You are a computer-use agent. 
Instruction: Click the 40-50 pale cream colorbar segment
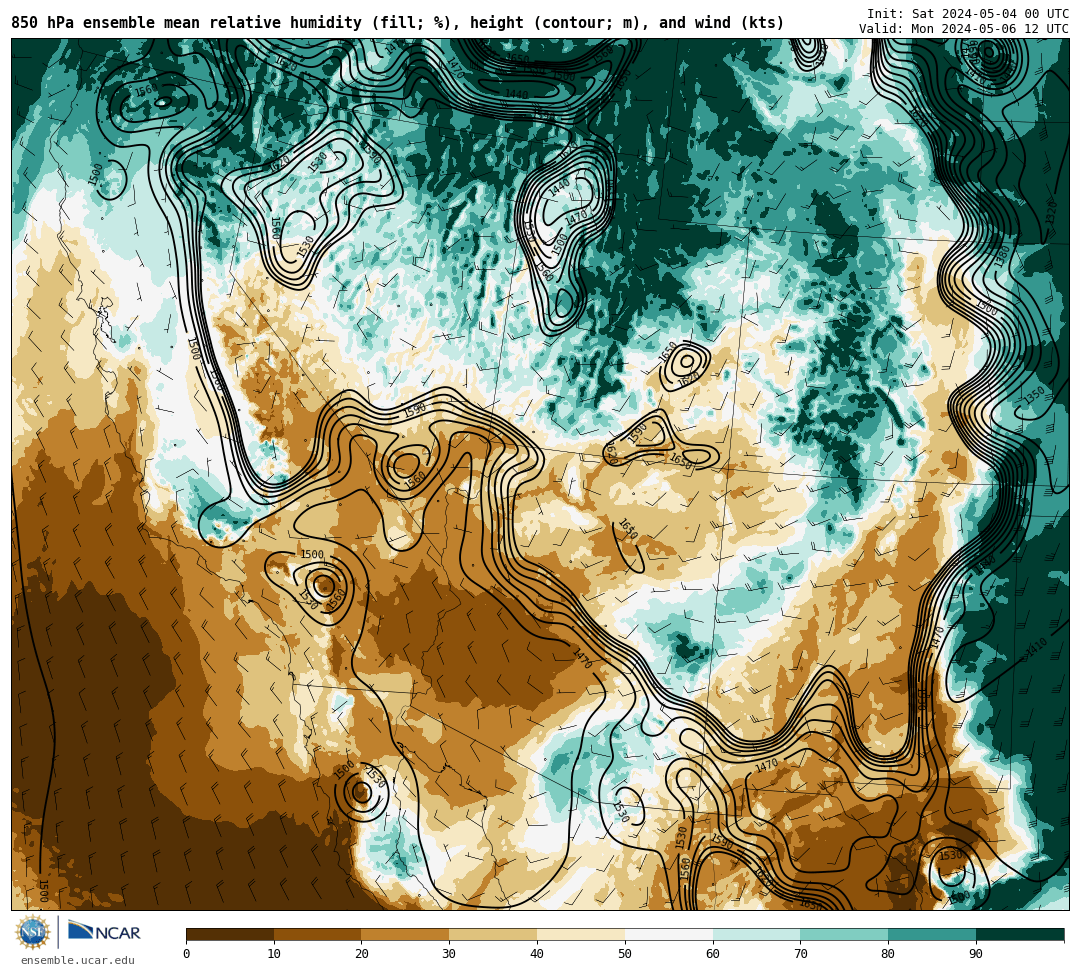581,934
